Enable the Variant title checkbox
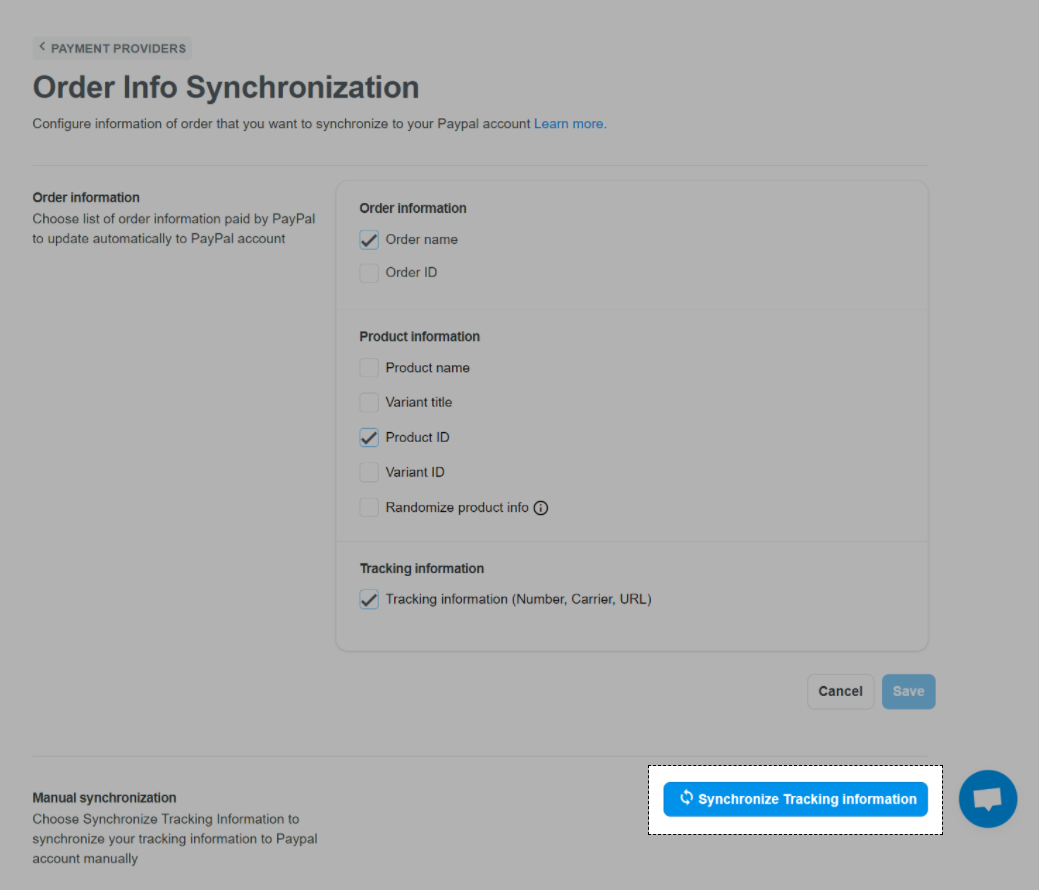Screen dimensions: 1039x890 tap(369, 403)
